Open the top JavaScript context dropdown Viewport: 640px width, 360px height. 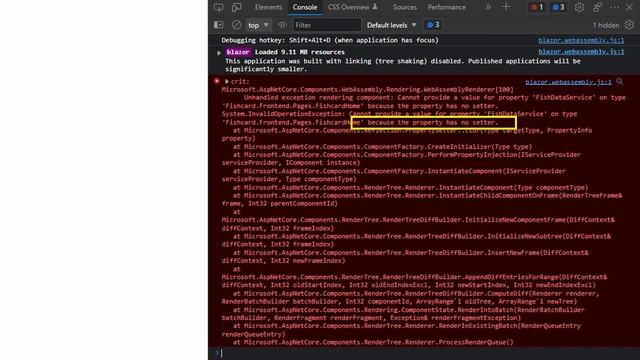coord(258,25)
